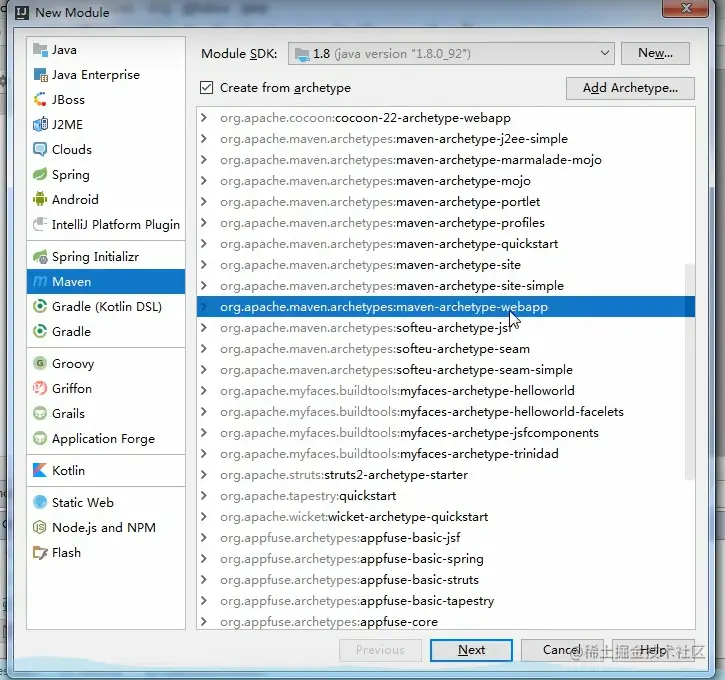This screenshot has width=725, height=680.
Task: Open the Help button
Action: (653, 650)
